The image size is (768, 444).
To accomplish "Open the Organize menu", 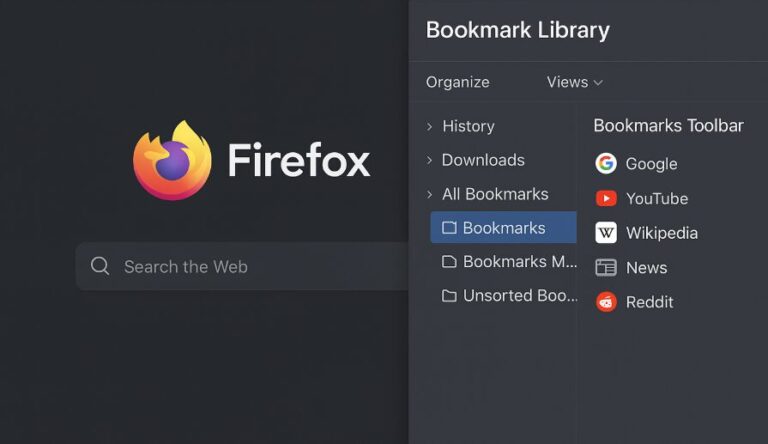I will pyautogui.click(x=457, y=82).
